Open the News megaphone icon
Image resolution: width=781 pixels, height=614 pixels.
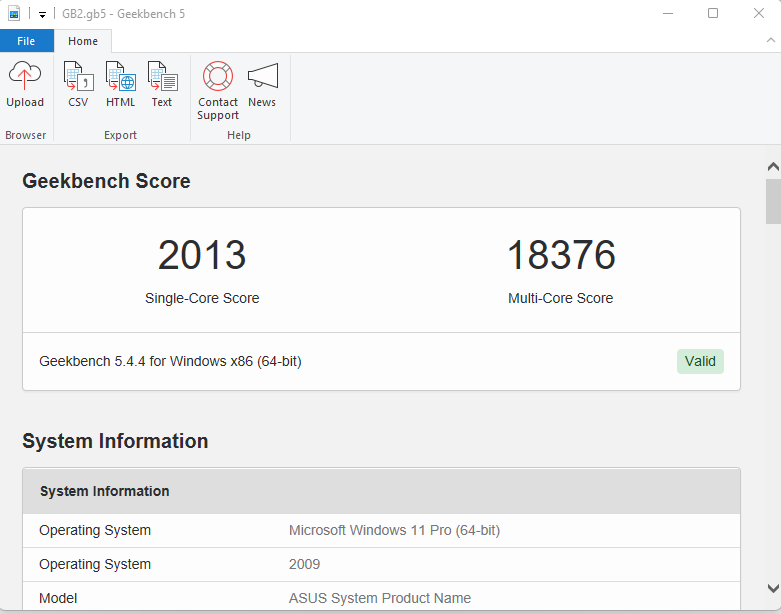(x=262, y=76)
